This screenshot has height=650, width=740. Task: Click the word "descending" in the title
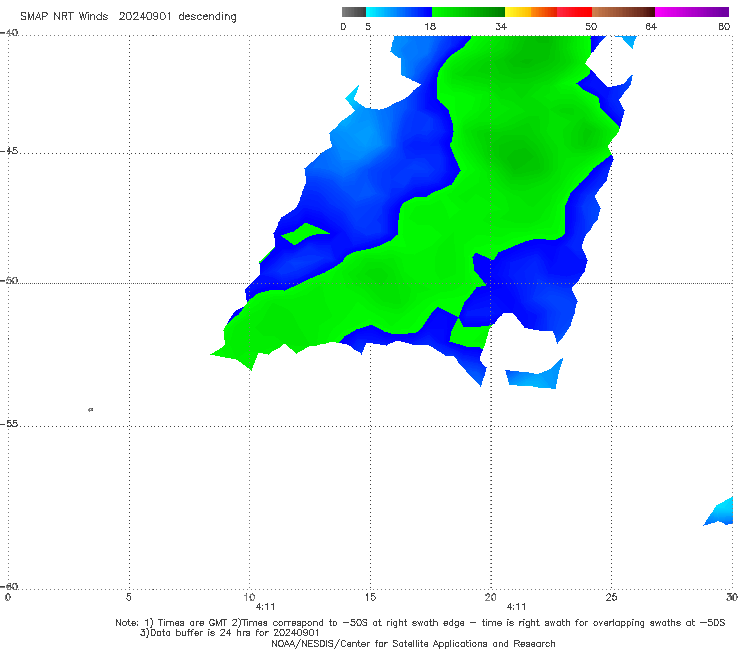pos(207,17)
